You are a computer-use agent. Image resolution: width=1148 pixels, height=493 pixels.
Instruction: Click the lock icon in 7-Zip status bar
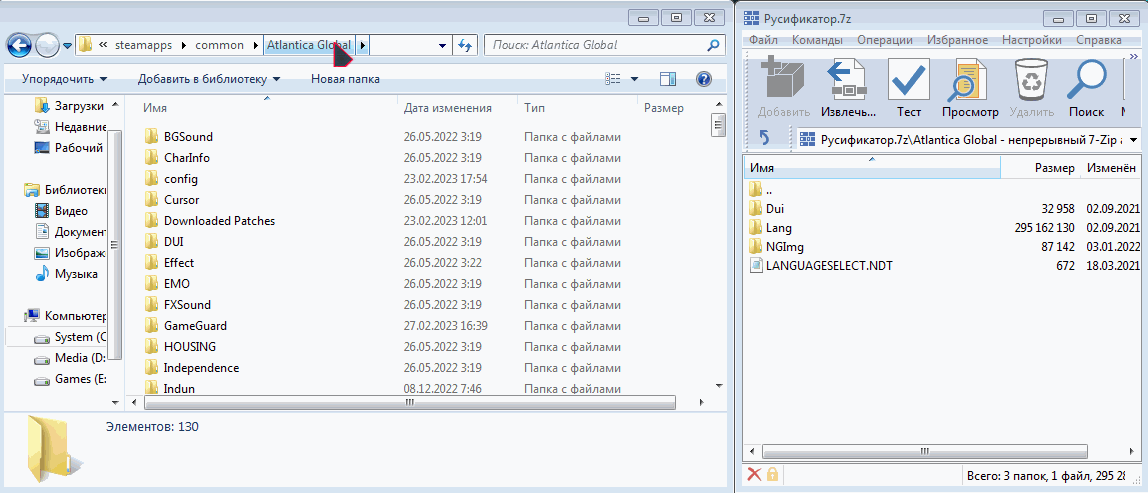(x=772, y=475)
